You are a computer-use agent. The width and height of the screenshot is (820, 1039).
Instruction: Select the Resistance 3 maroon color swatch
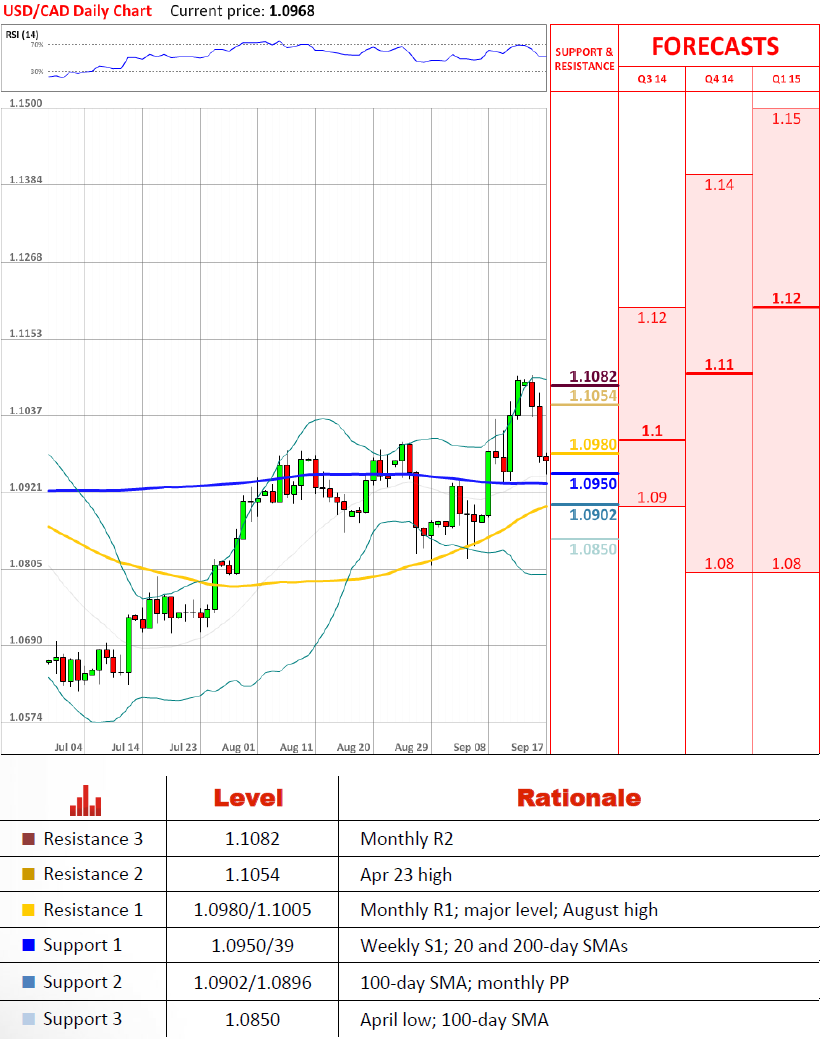(28, 839)
